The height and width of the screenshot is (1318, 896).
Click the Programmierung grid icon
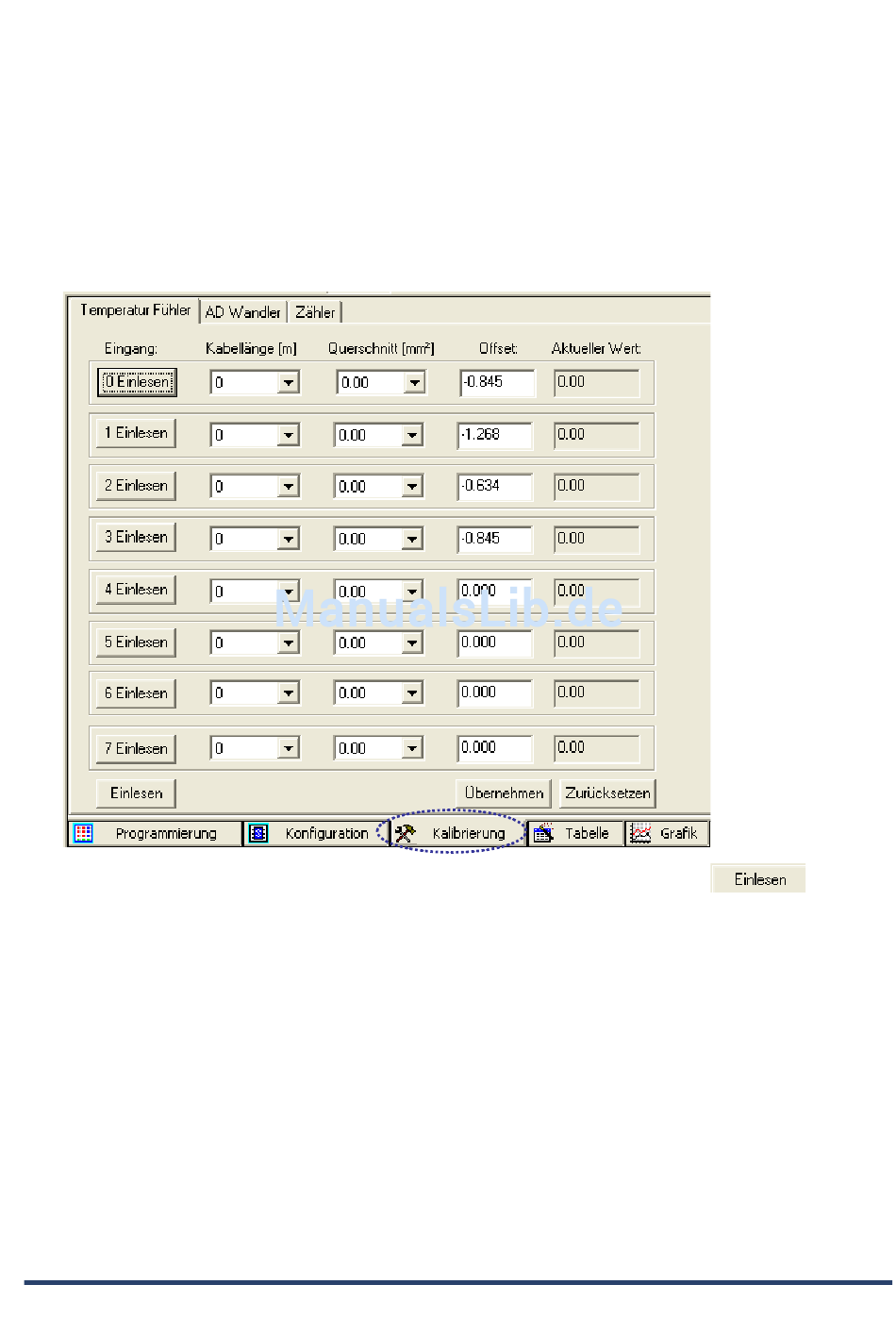(84, 833)
